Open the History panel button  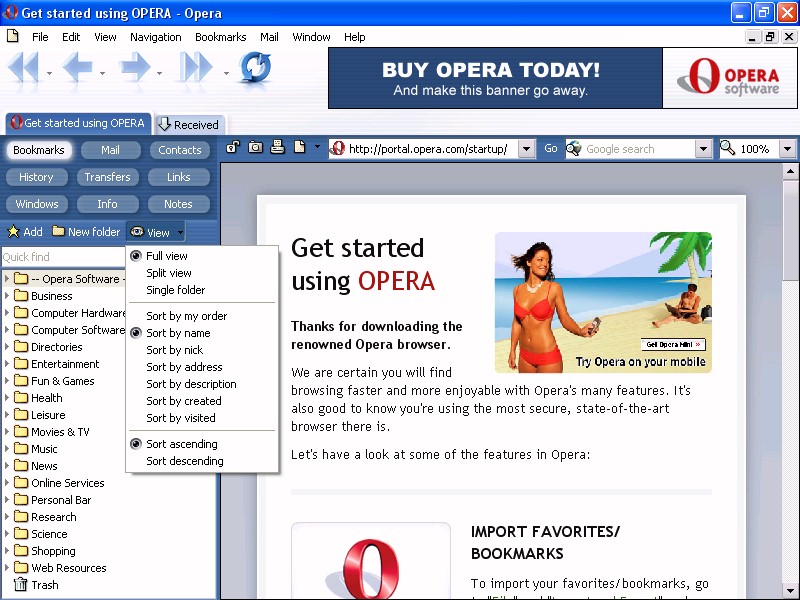pos(36,177)
